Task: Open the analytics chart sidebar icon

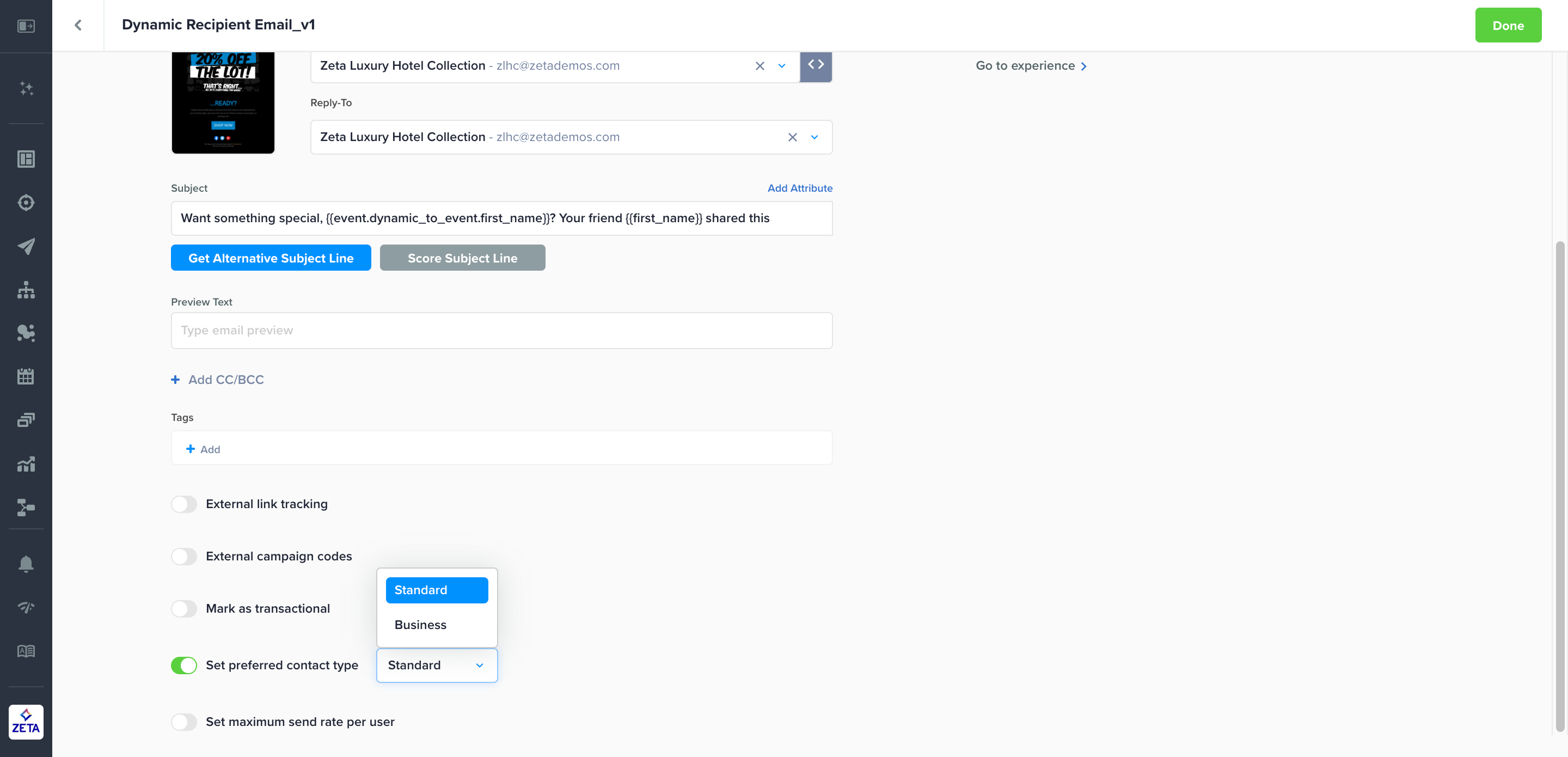Action: click(x=26, y=464)
